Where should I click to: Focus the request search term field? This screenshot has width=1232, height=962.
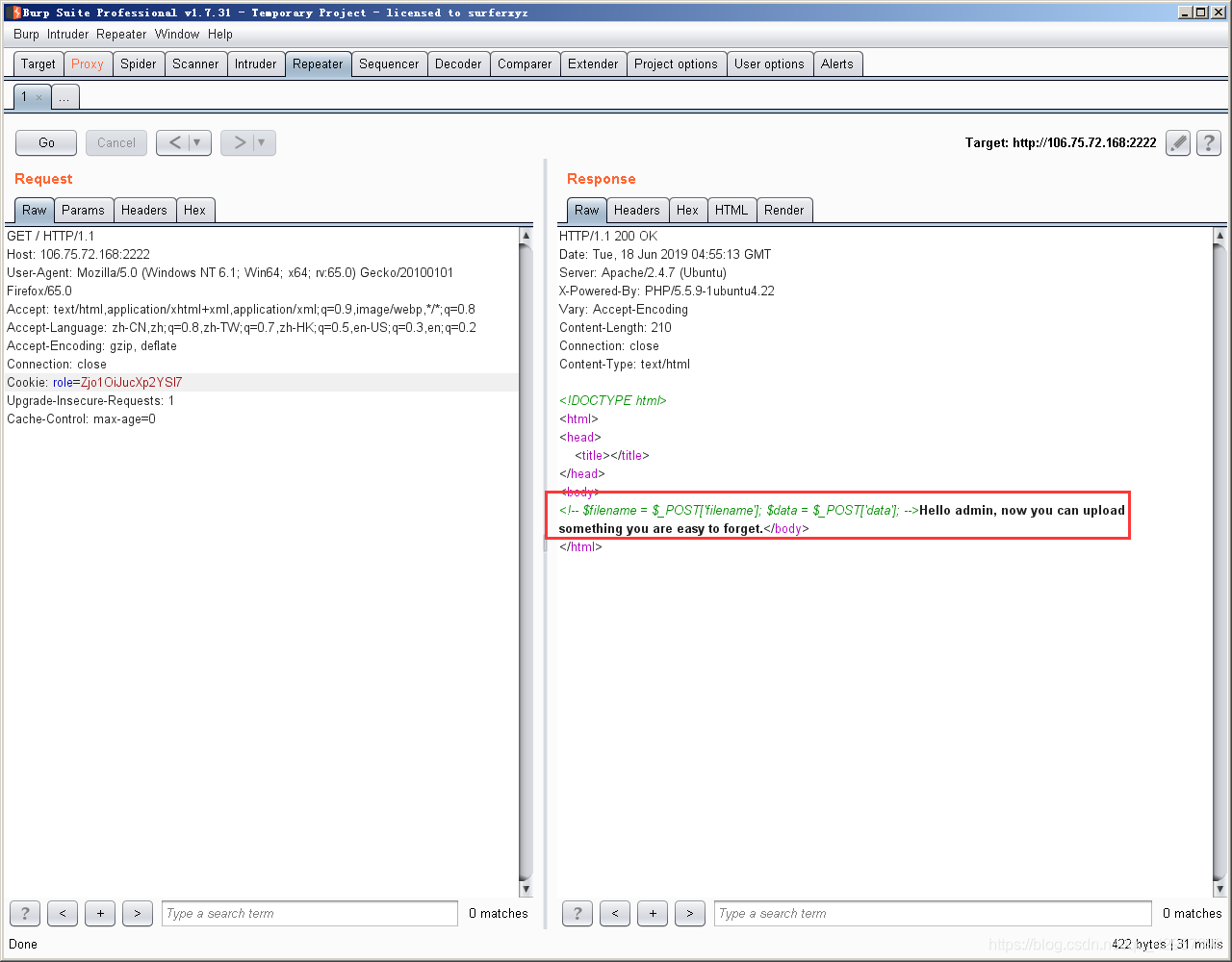[310, 913]
